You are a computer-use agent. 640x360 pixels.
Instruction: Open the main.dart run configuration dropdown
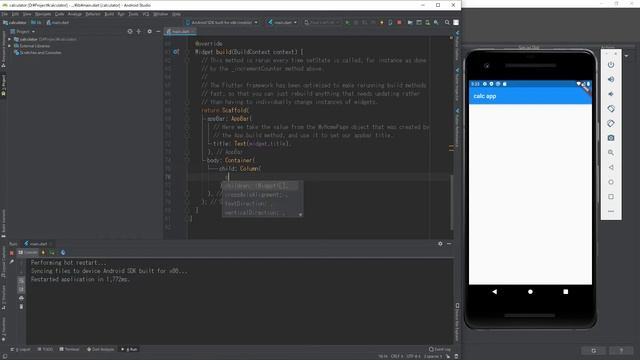(282, 22)
